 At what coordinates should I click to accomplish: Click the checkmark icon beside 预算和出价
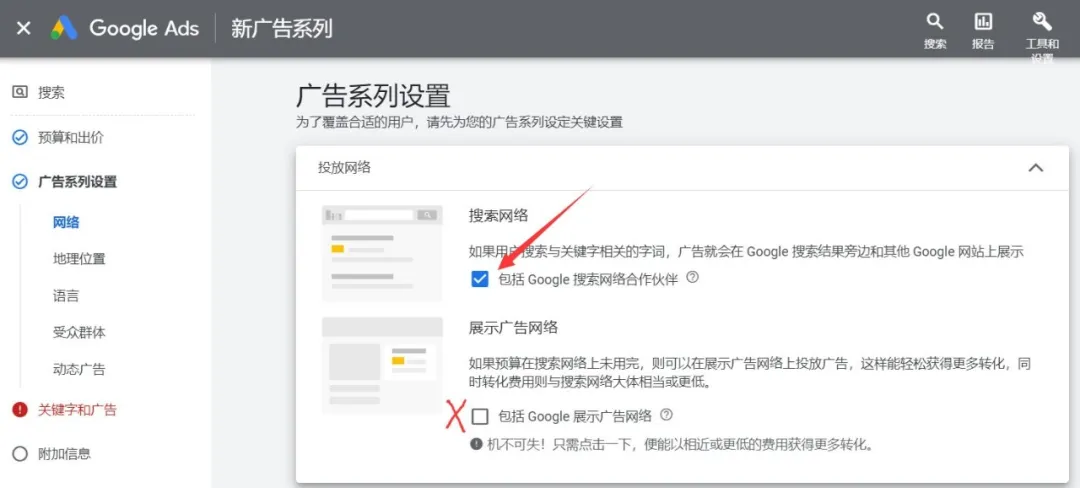coord(20,137)
